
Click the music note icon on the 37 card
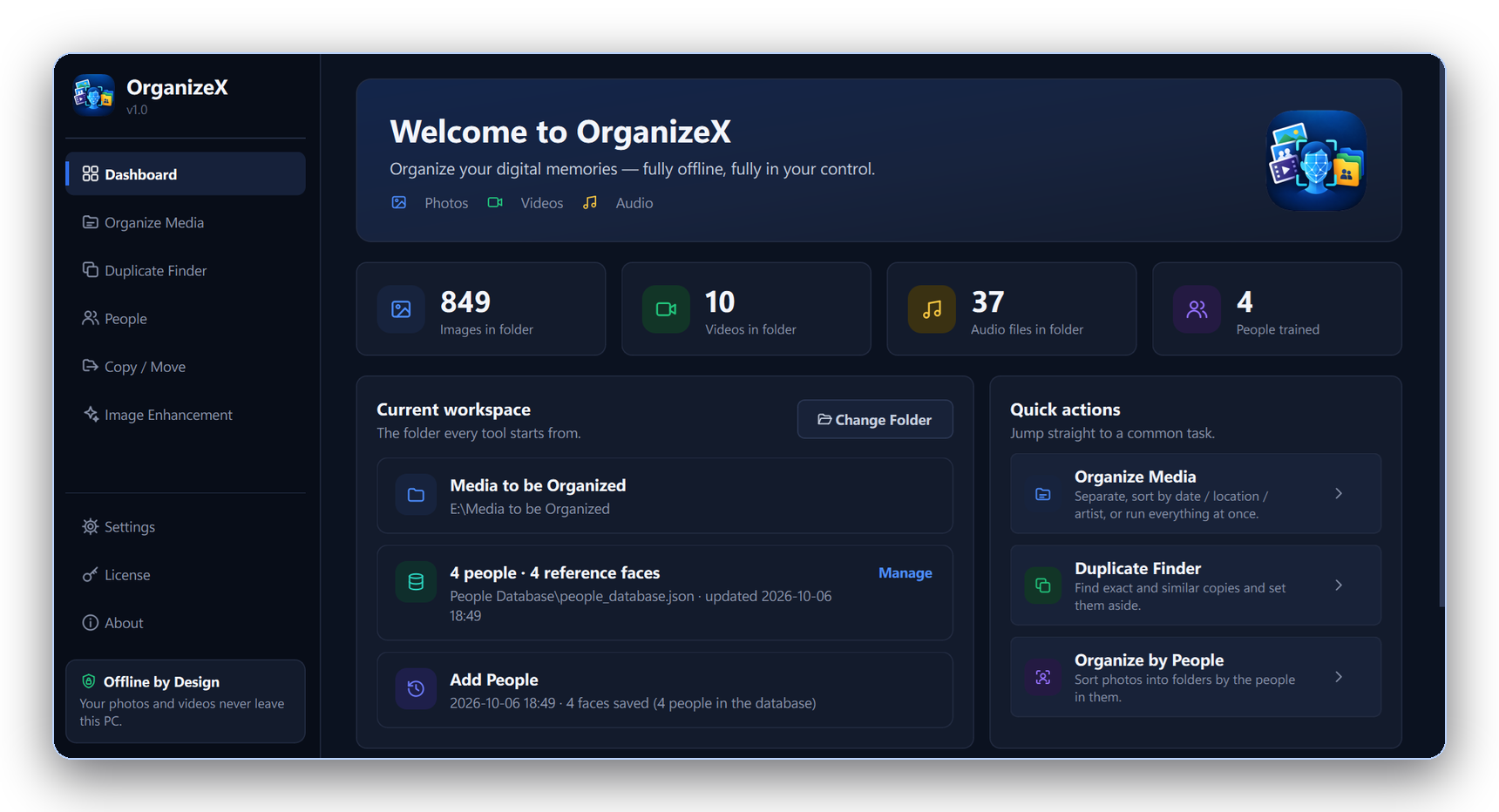click(932, 309)
